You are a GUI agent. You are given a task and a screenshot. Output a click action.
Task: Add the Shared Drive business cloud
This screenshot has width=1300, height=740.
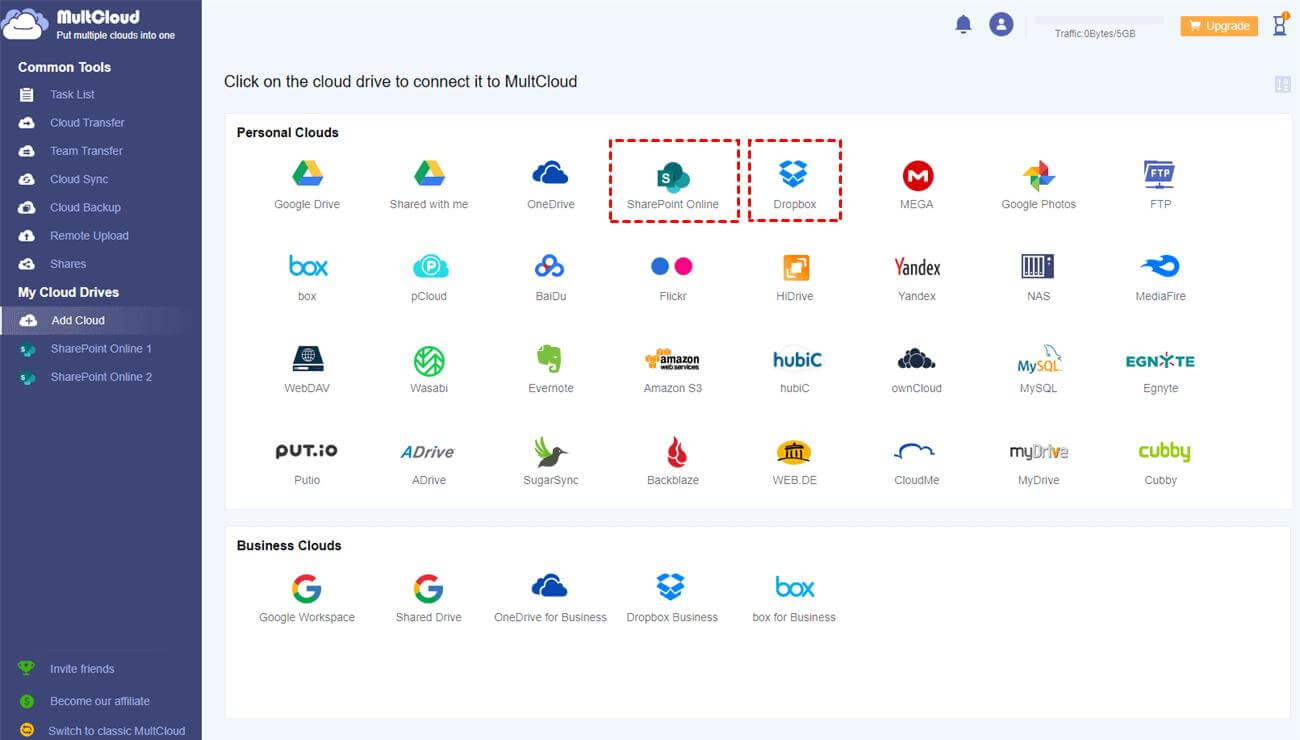coord(429,598)
